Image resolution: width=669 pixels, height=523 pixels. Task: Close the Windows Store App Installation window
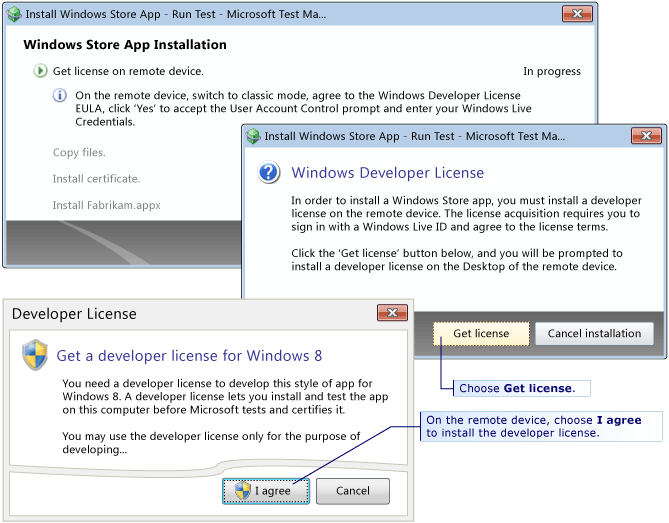[577, 14]
